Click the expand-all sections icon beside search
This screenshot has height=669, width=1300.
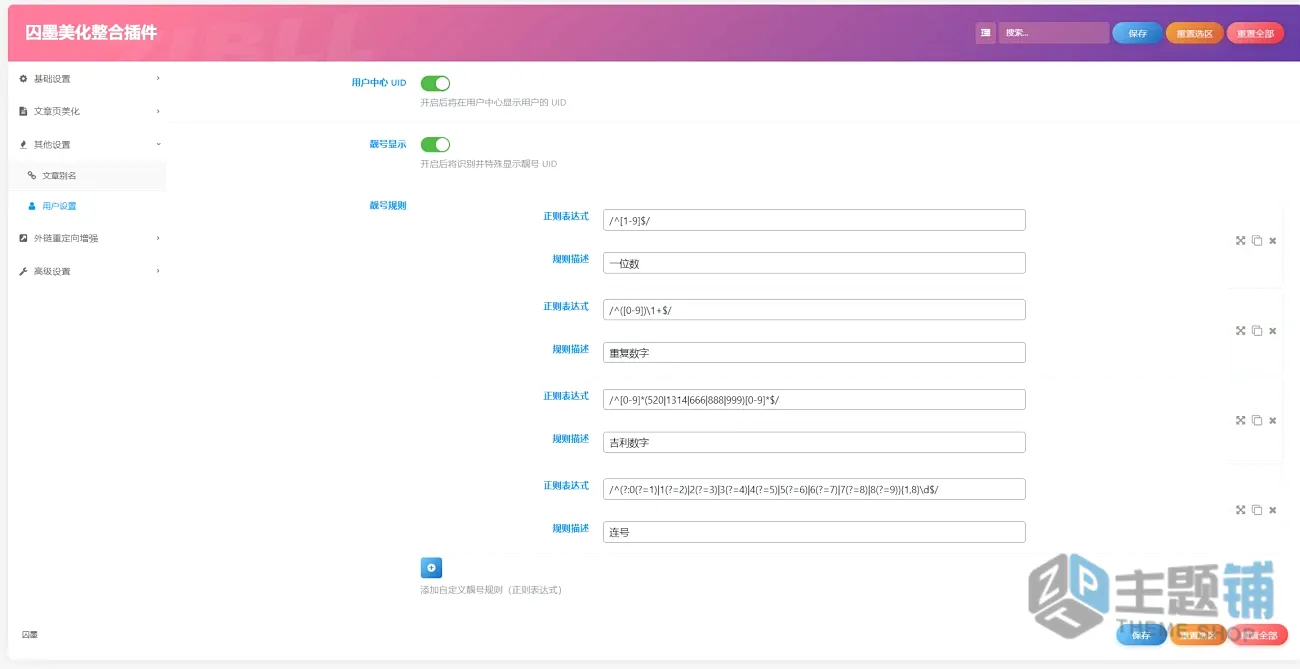point(986,33)
